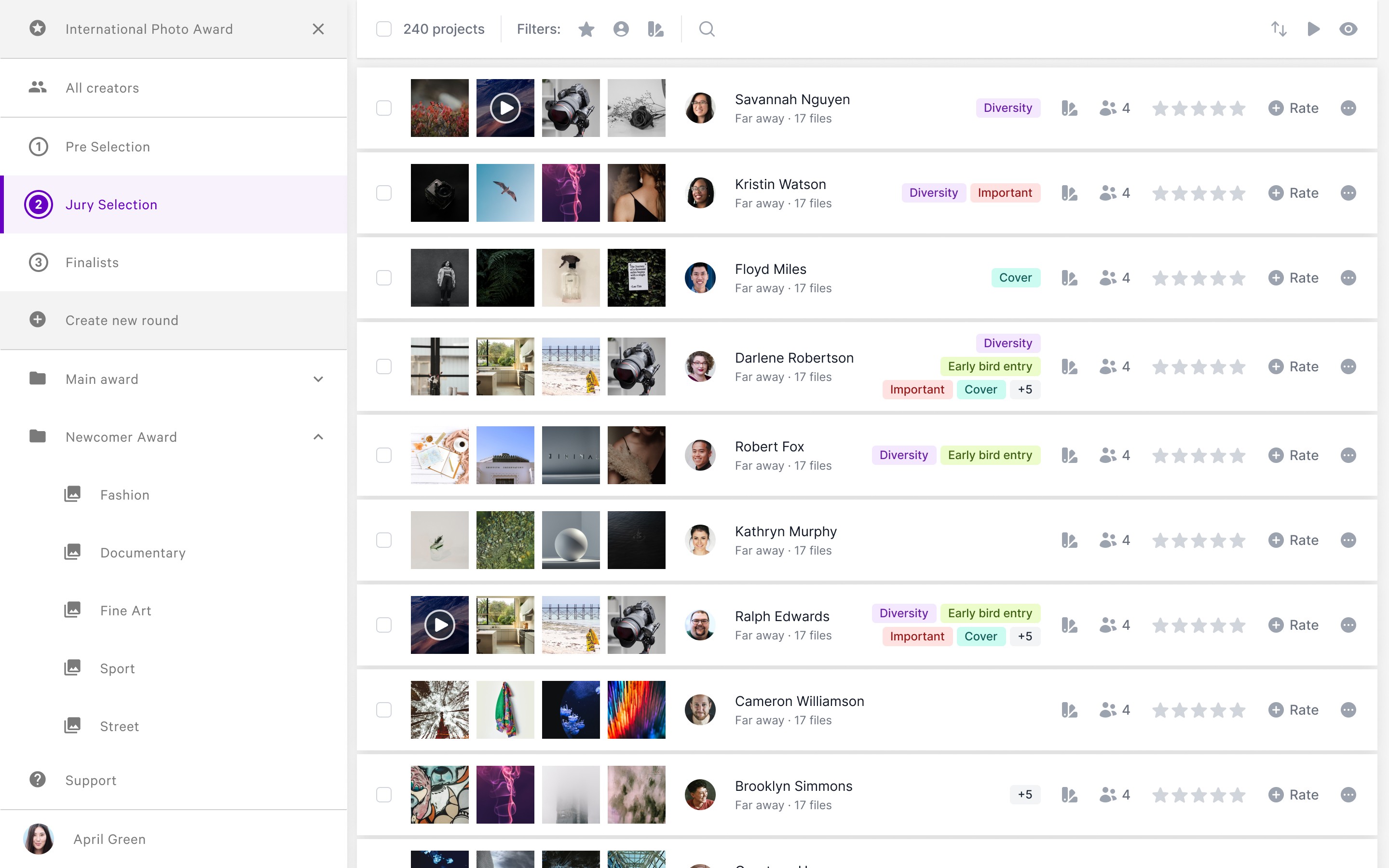Start presentation with the play icon
Screen dimensions: 1389x868
pos(1314,29)
